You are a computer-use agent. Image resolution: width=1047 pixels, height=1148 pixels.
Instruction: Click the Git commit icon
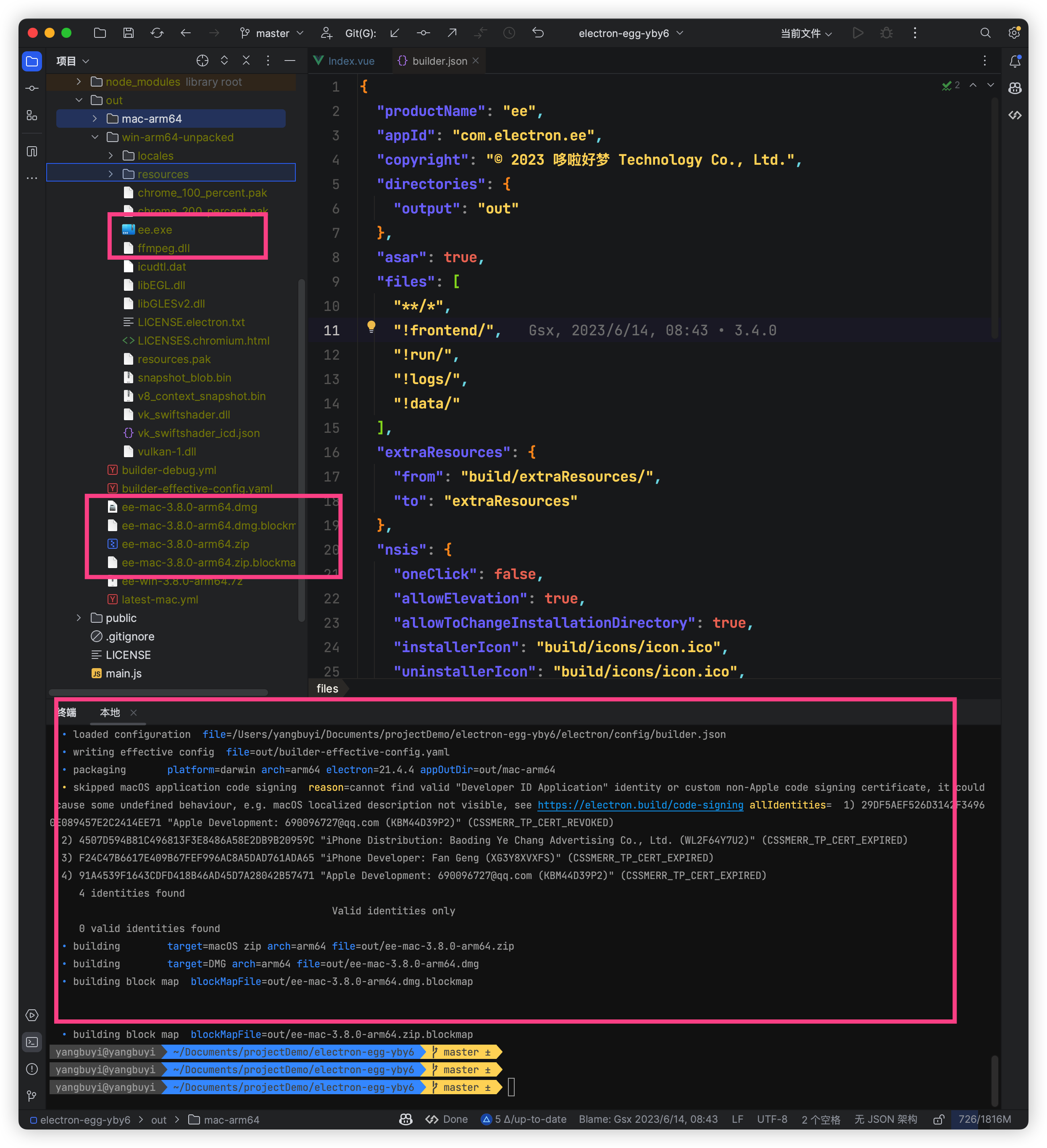423,33
